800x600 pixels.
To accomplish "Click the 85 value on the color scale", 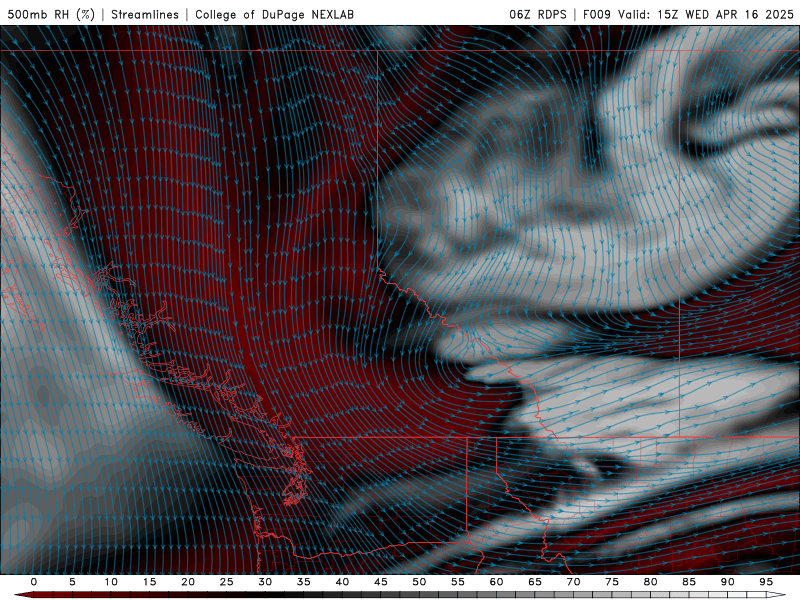I will [689, 582].
